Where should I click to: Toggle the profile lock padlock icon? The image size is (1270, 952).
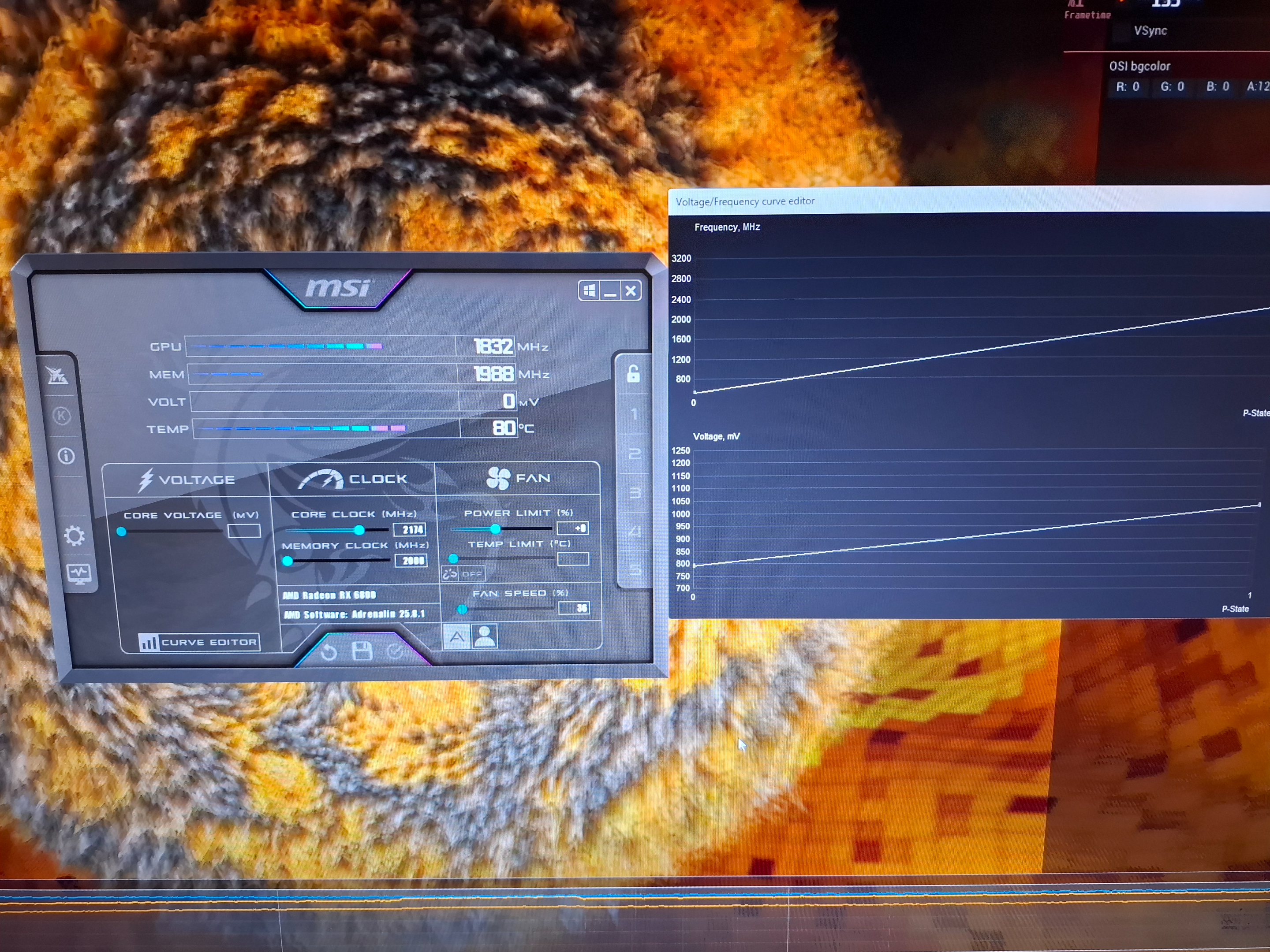(x=633, y=374)
